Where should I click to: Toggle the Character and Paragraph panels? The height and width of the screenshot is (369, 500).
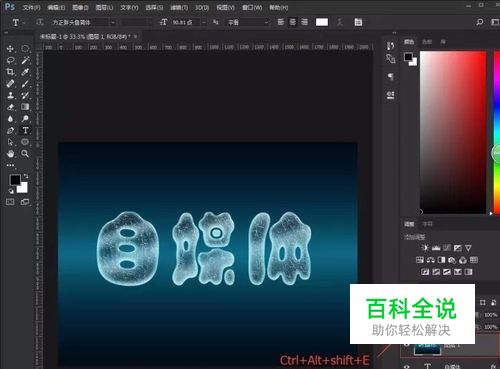click(x=358, y=22)
